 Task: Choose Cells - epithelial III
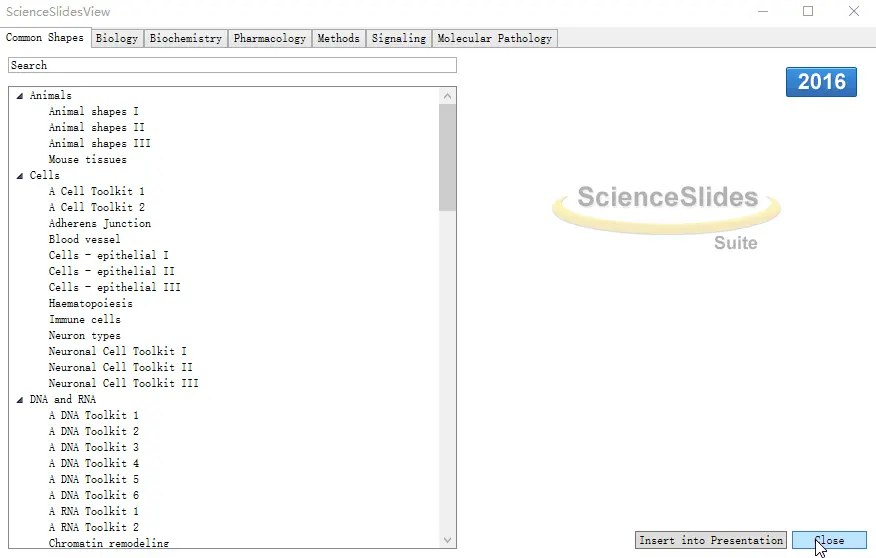point(115,287)
